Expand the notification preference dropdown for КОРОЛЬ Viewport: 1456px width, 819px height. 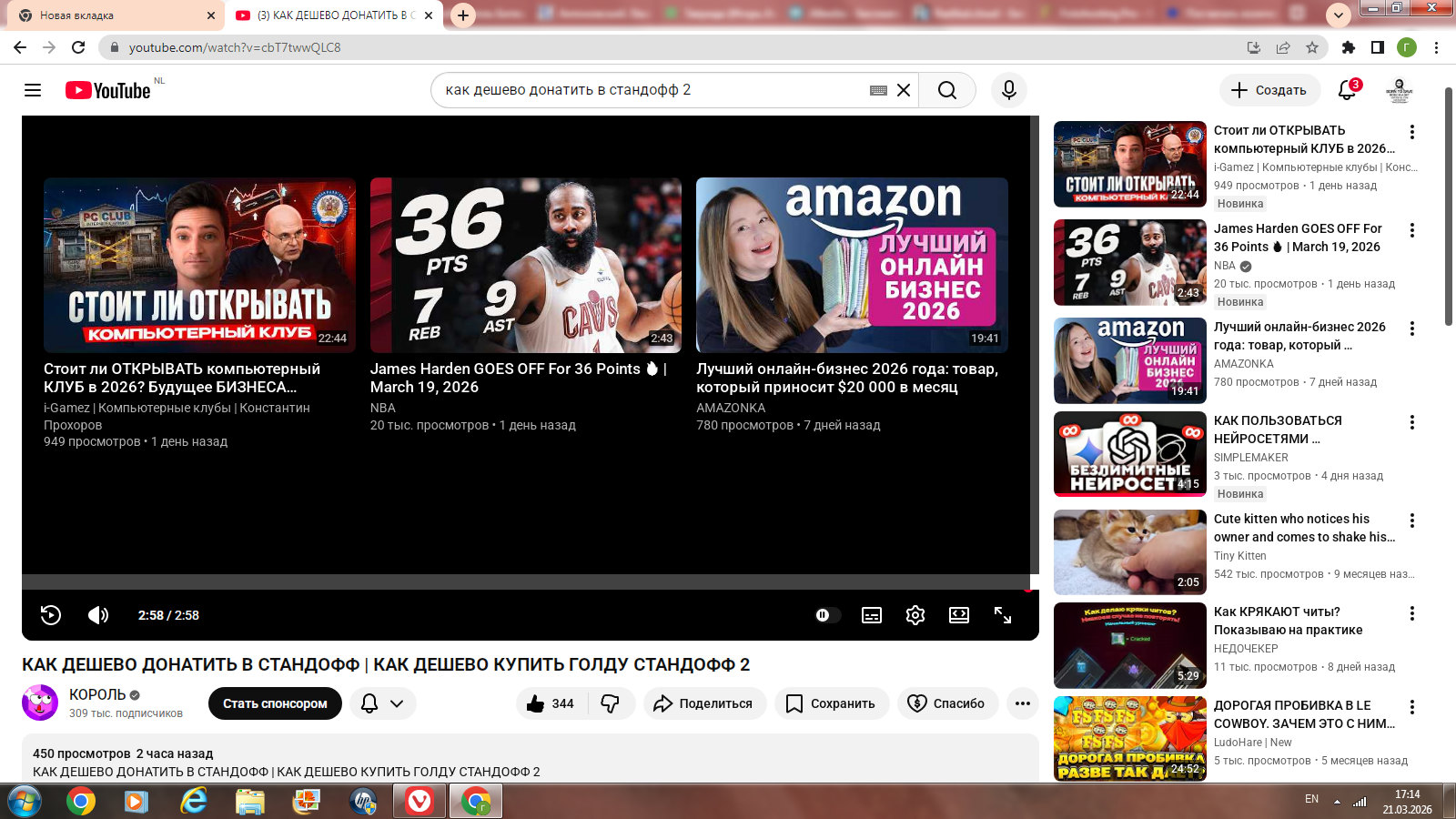[x=383, y=703]
